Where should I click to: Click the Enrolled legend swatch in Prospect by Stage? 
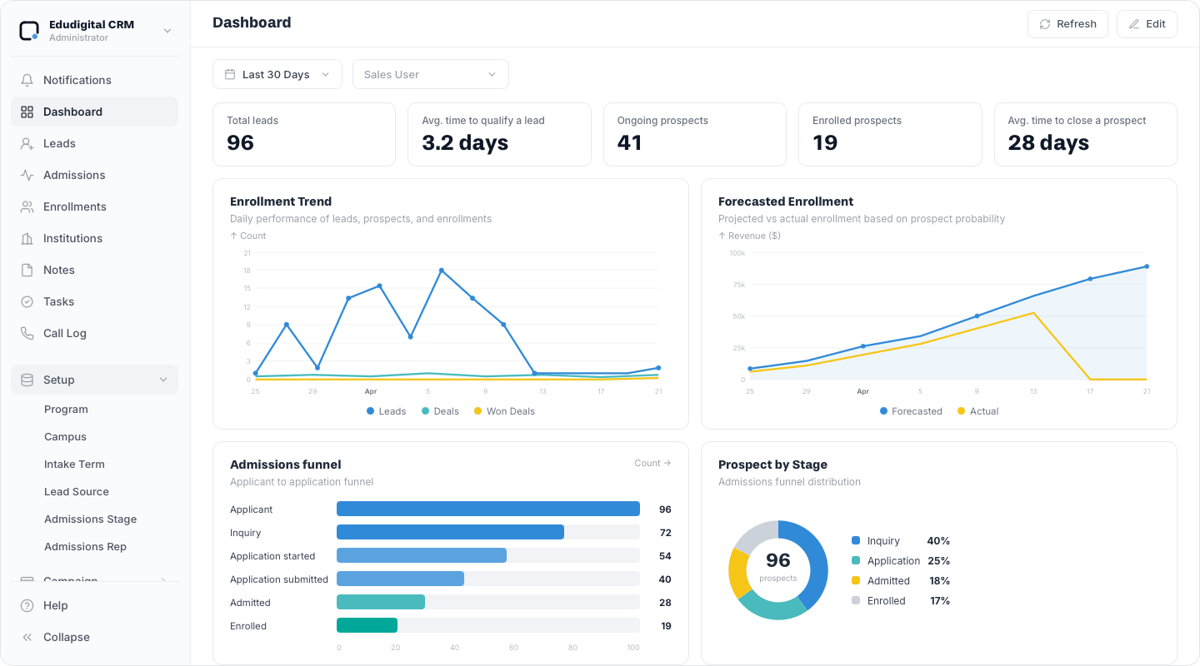(x=856, y=601)
